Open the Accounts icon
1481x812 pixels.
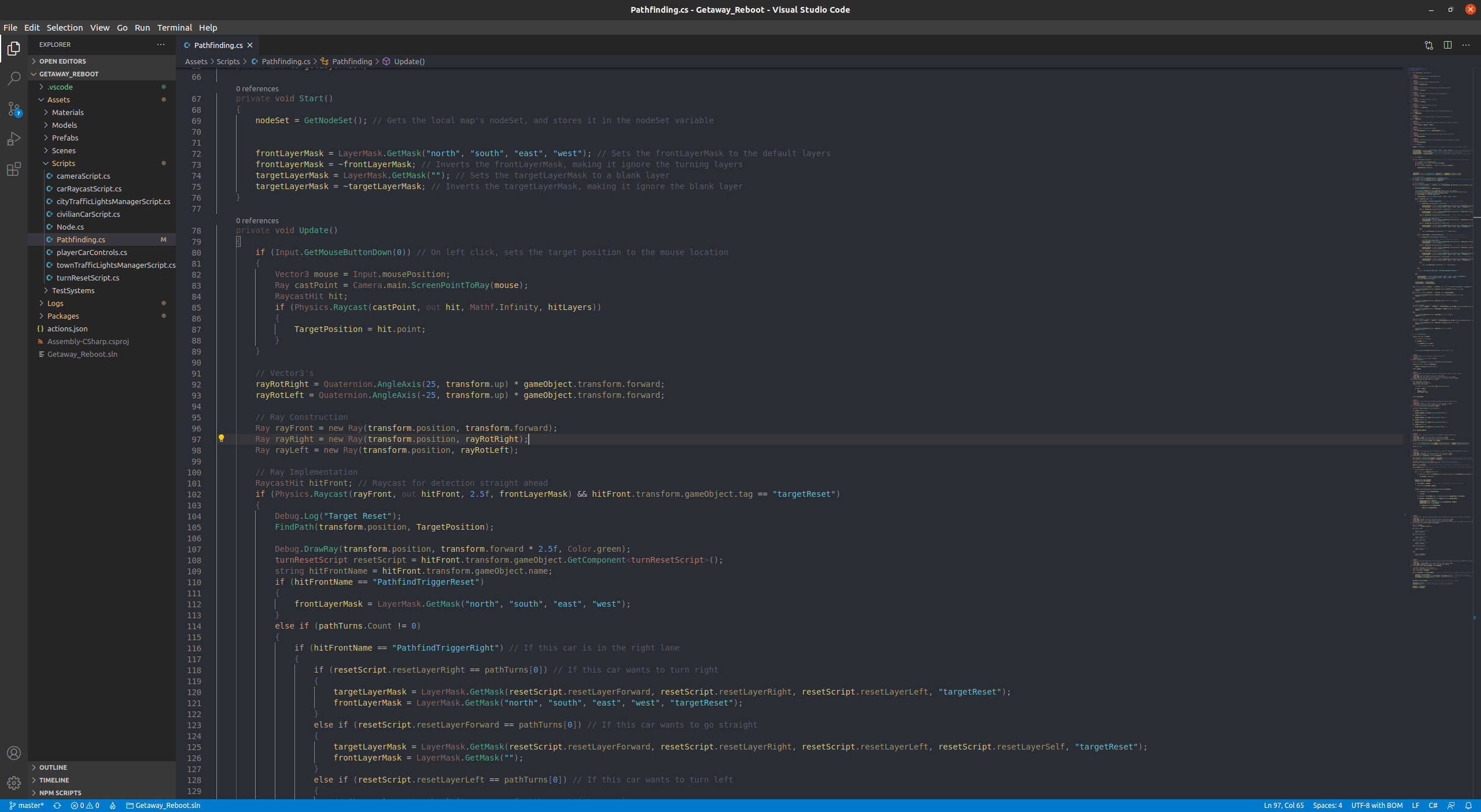coord(14,752)
